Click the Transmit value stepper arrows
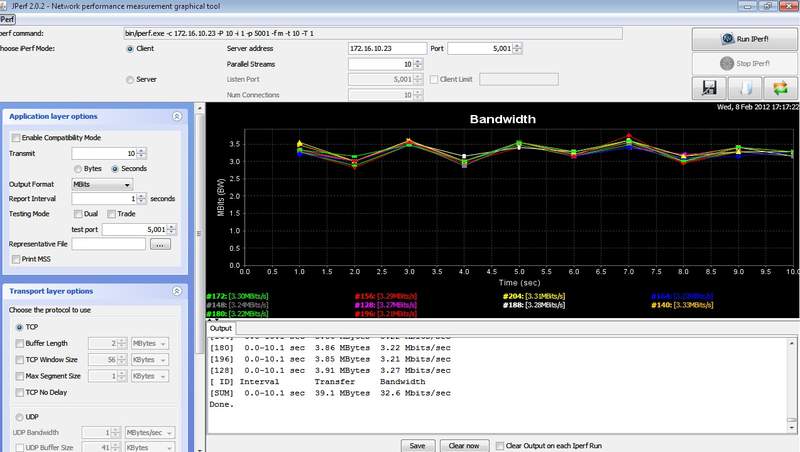Screen dimensions: 800x452 (141, 153)
